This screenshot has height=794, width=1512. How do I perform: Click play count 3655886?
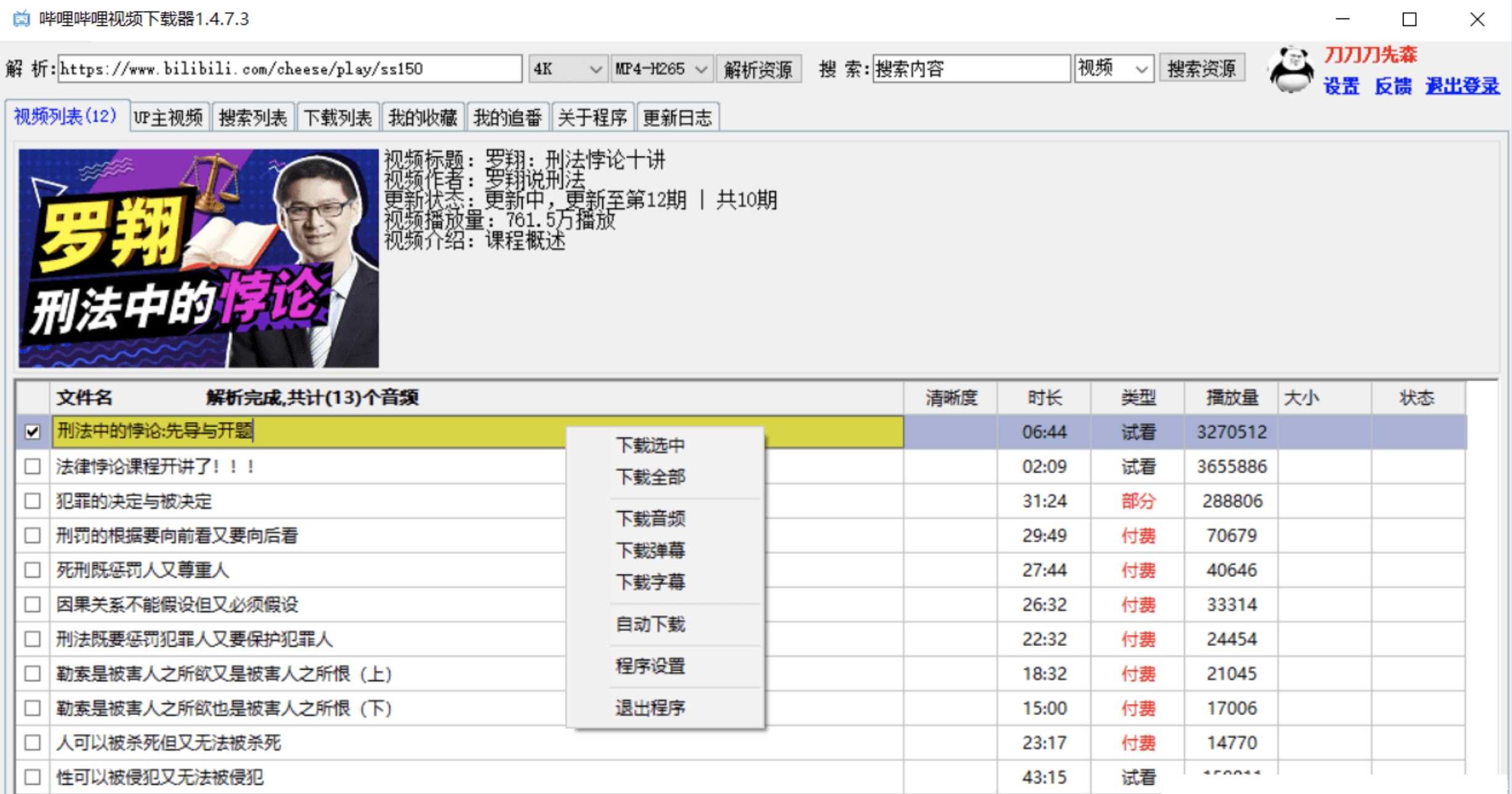pos(1232,467)
